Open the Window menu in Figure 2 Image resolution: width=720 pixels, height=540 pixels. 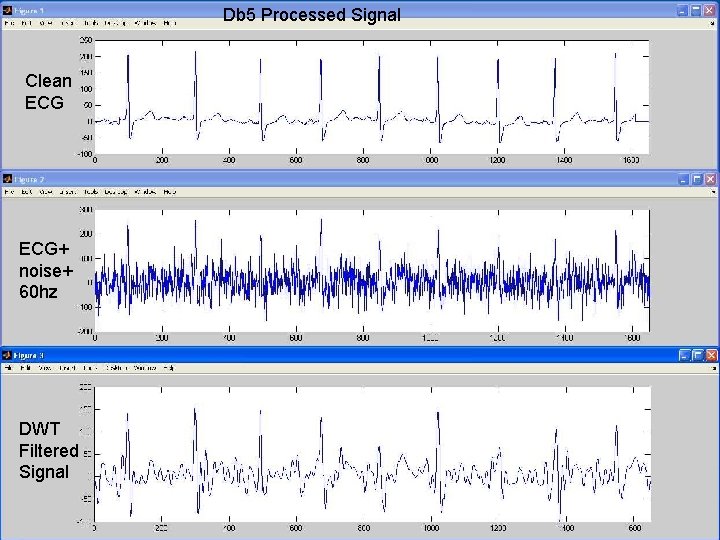tap(145, 192)
